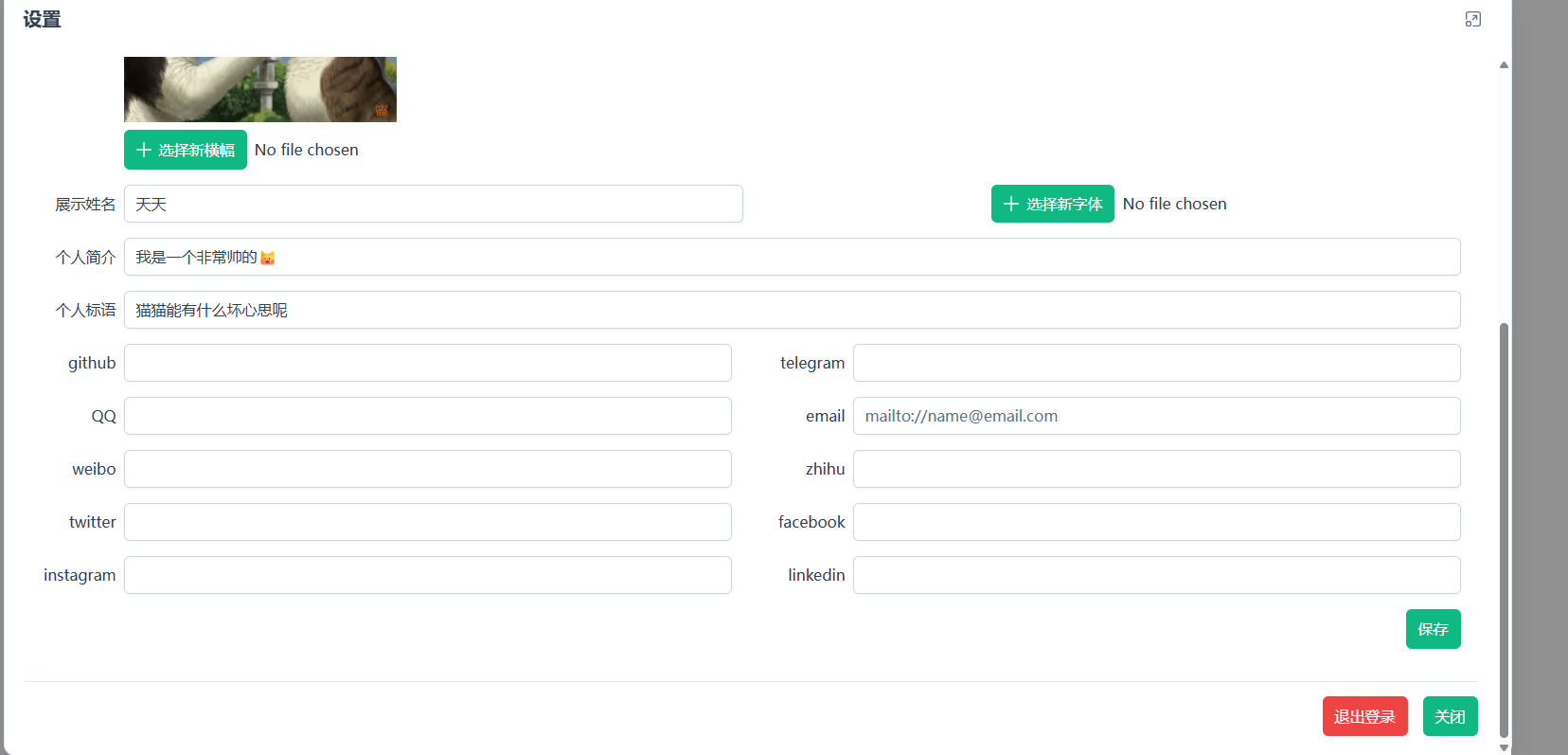
Task: Click the fullscreen expand icon at the dialog's top right
Action: tap(1473, 19)
